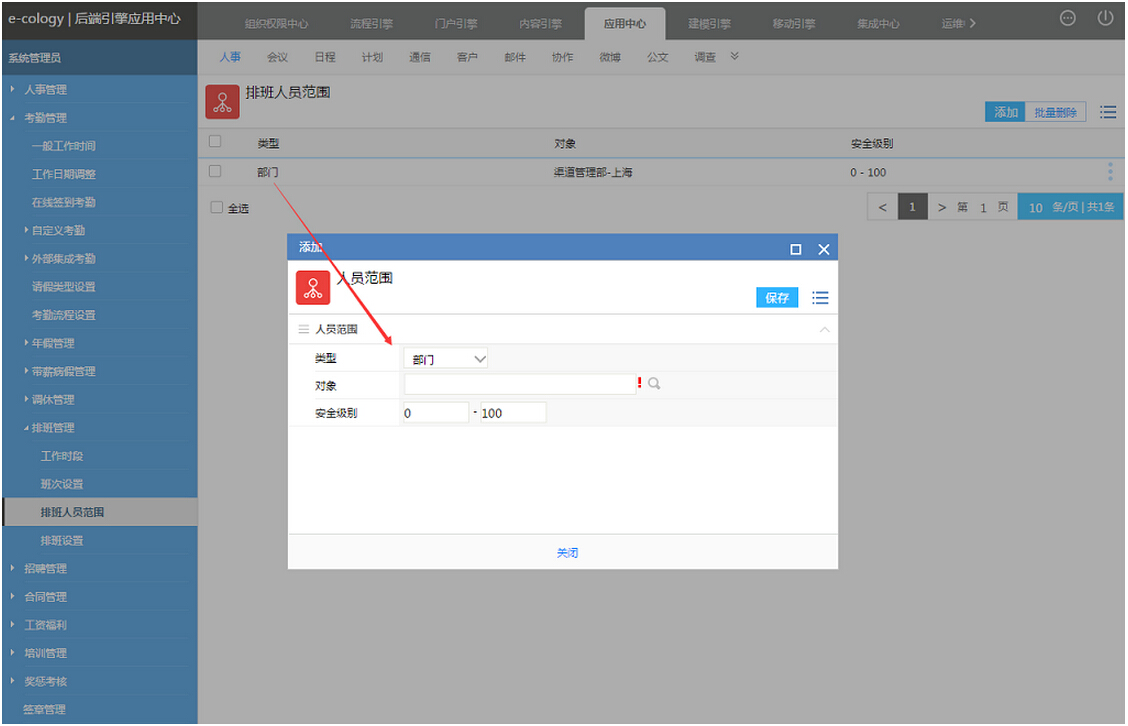Viewport: 1128px width, 726px height.
Task: Expand the 年假管理 sidebar item
Action: click(54, 343)
